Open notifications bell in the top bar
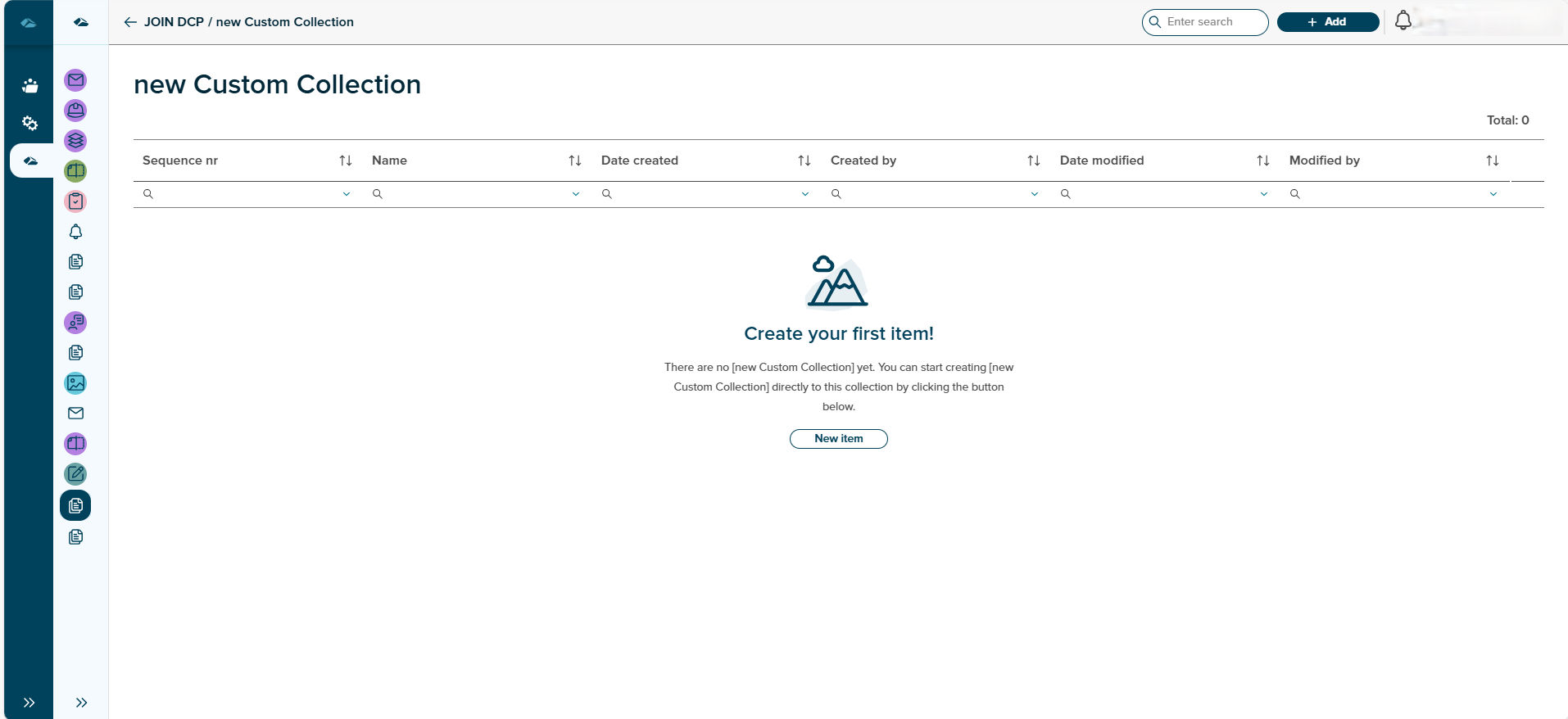 tap(1403, 21)
